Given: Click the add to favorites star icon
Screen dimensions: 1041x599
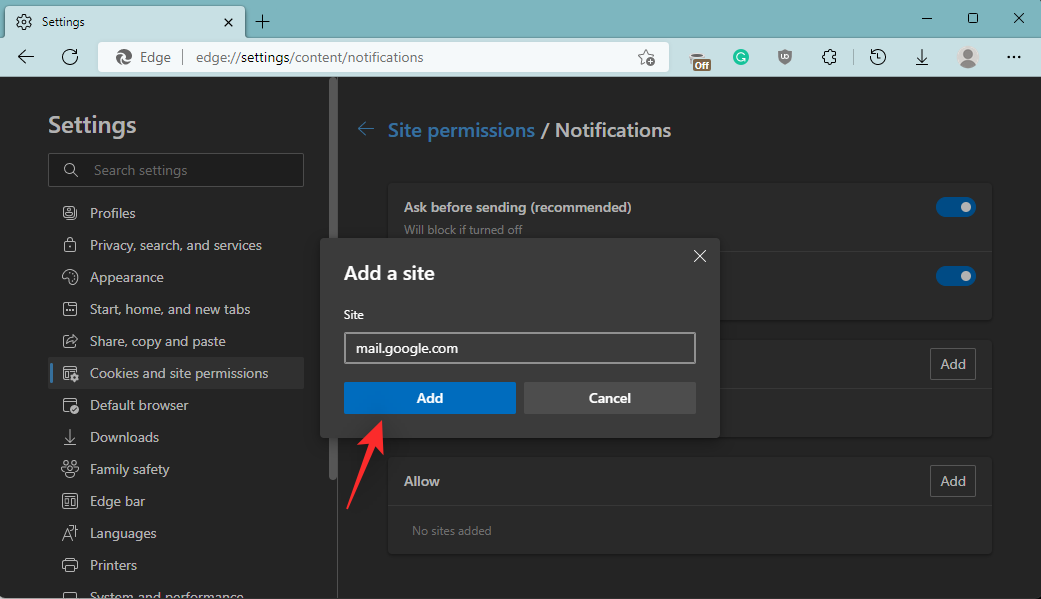Looking at the screenshot, I should (646, 58).
